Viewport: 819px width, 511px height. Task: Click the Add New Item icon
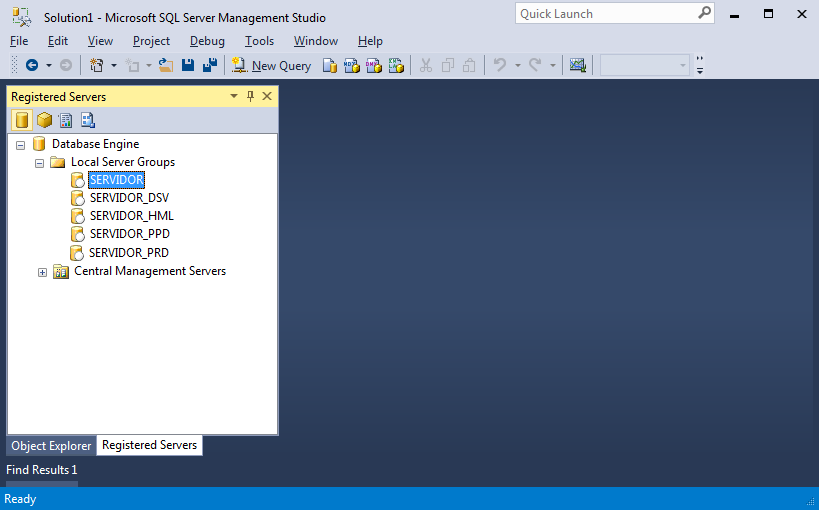tap(132, 65)
